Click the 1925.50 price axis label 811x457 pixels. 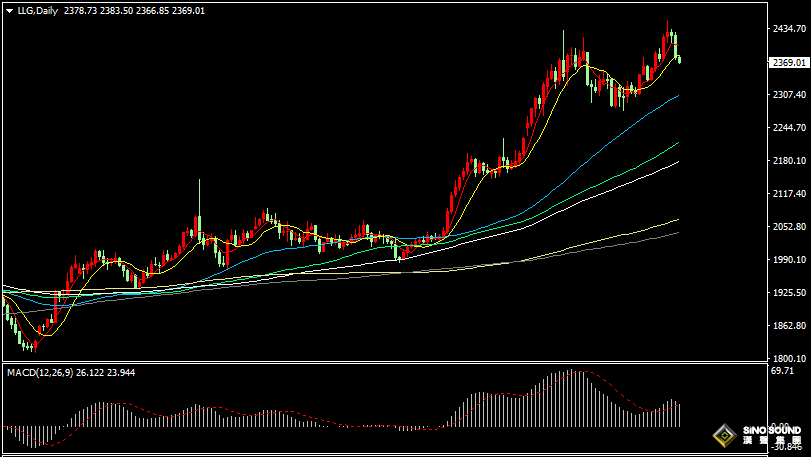789,293
